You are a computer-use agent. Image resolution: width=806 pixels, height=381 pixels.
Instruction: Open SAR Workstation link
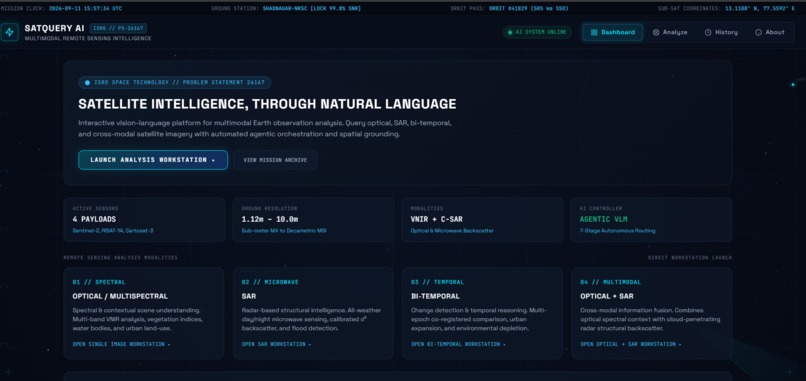click(277, 344)
